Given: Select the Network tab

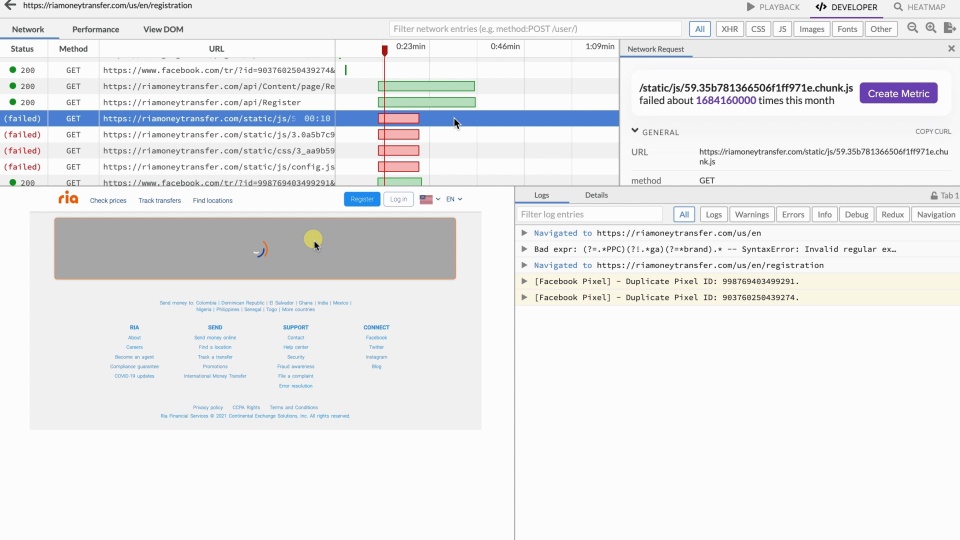Looking at the screenshot, I should 28,29.
